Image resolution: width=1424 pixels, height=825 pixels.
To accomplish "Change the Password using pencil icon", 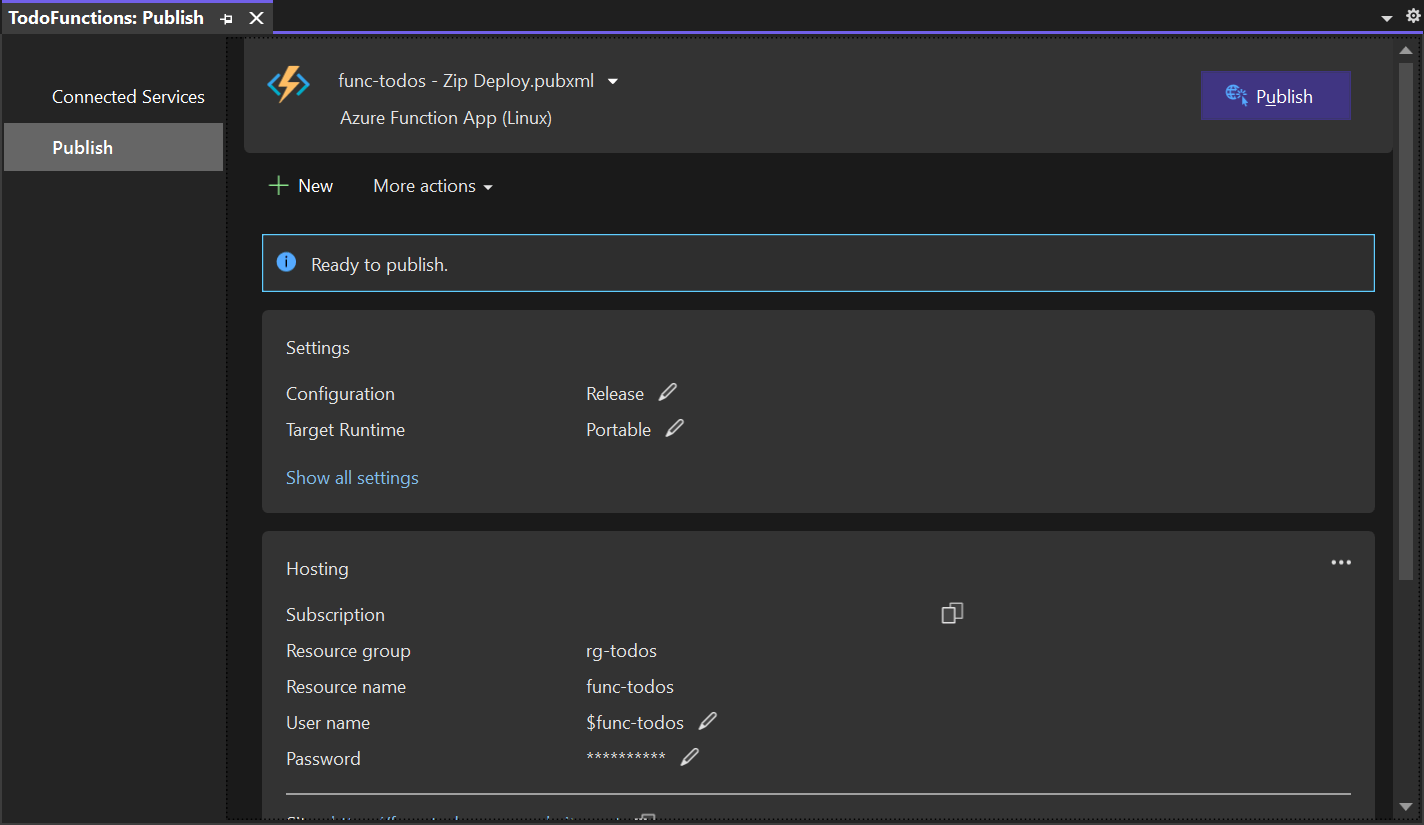I will tap(689, 757).
